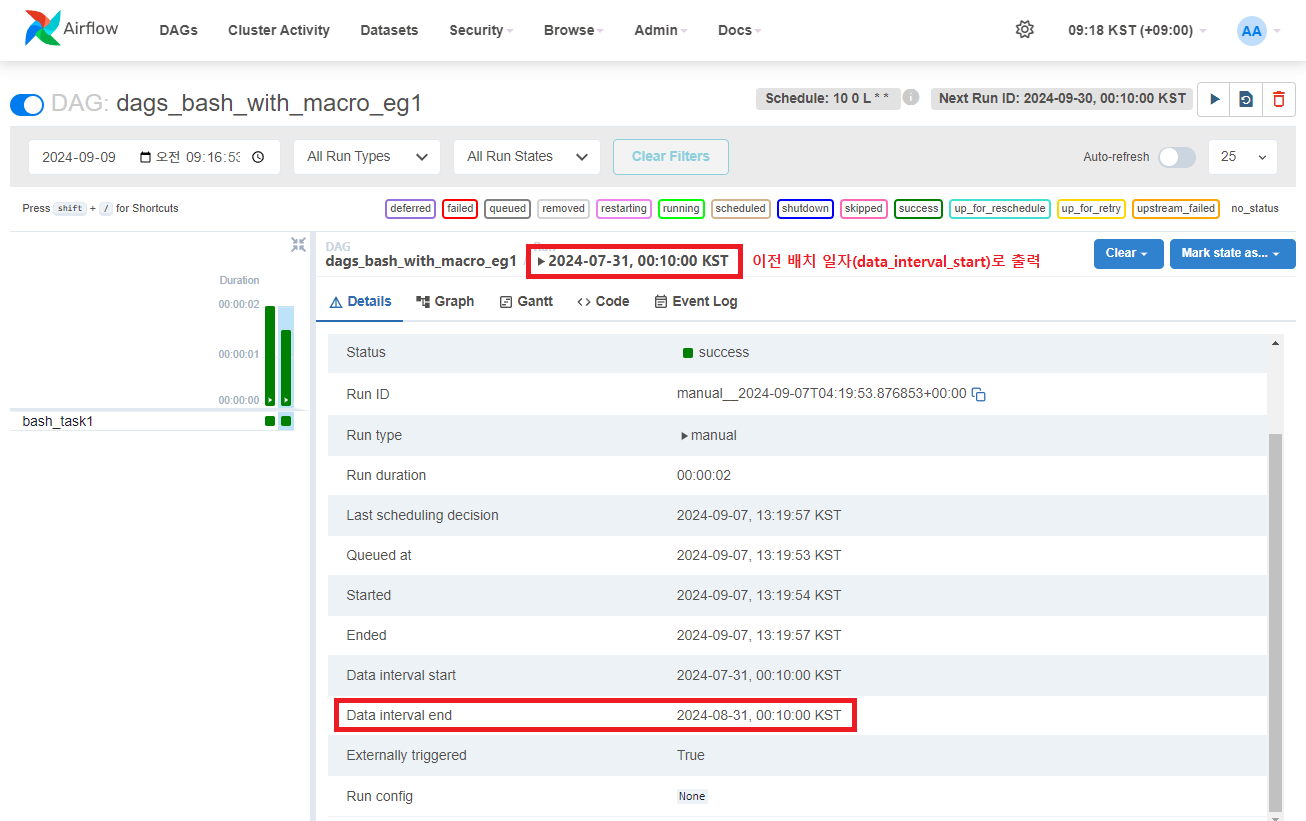Image resolution: width=1306 pixels, height=821 pixels.
Task: Open the Clear dropdown button
Action: pos(1128,254)
